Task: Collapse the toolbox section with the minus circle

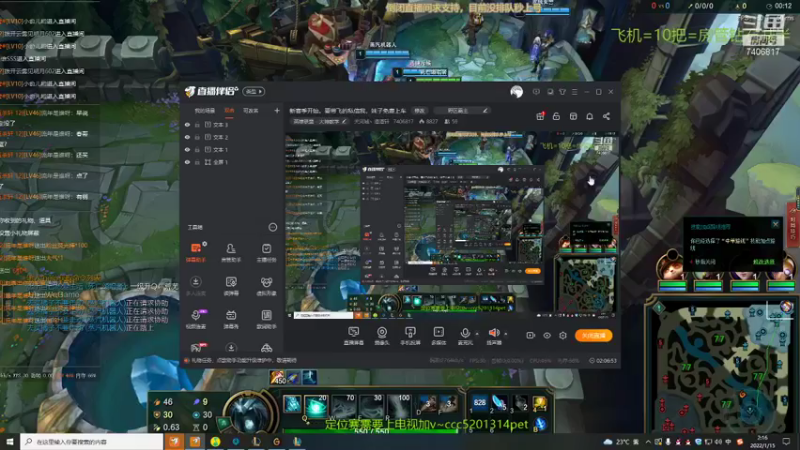Action: tap(273, 227)
